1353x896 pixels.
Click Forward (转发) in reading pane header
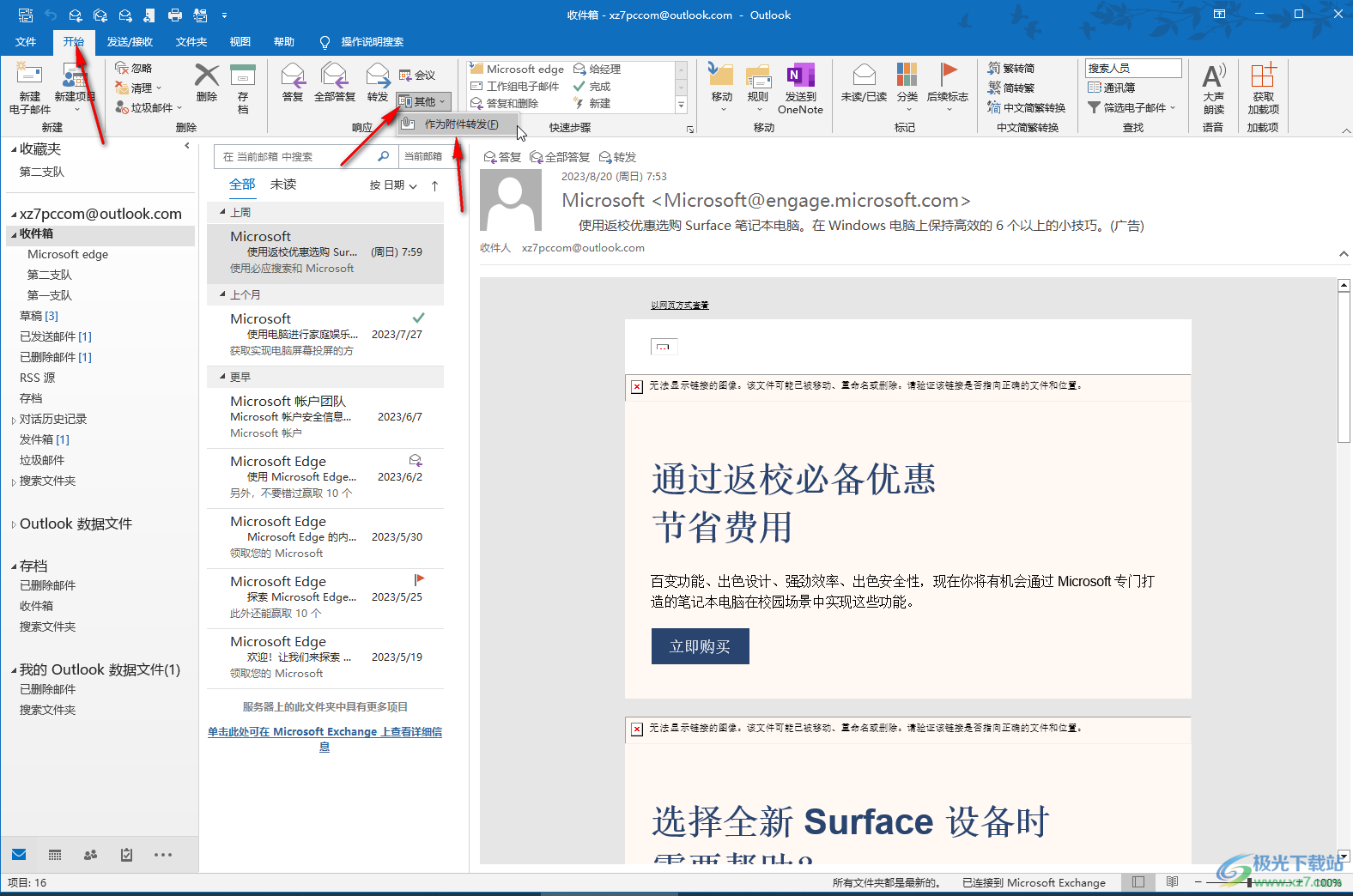pos(618,157)
